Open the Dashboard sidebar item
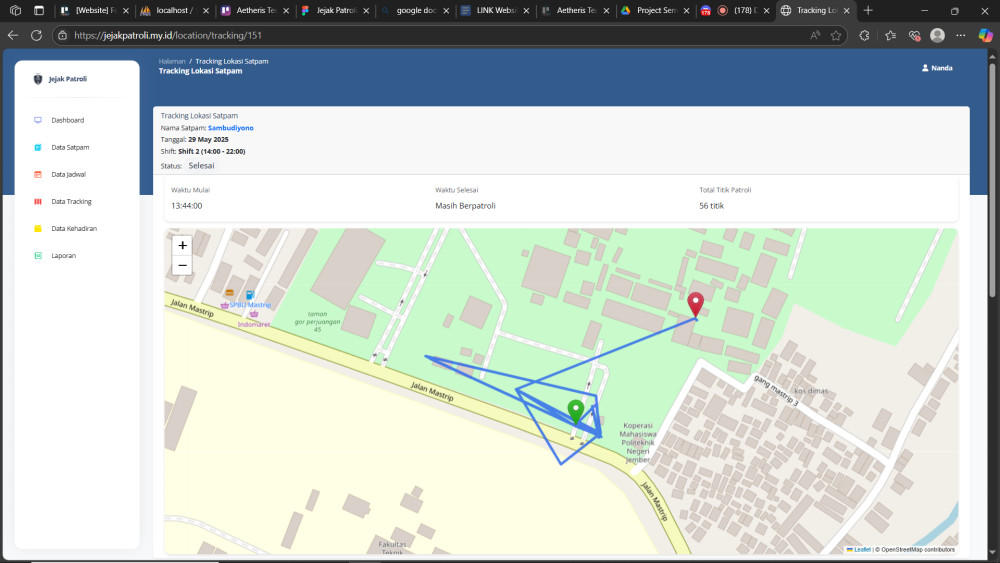The height and width of the screenshot is (563, 1000). coord(68,120)
